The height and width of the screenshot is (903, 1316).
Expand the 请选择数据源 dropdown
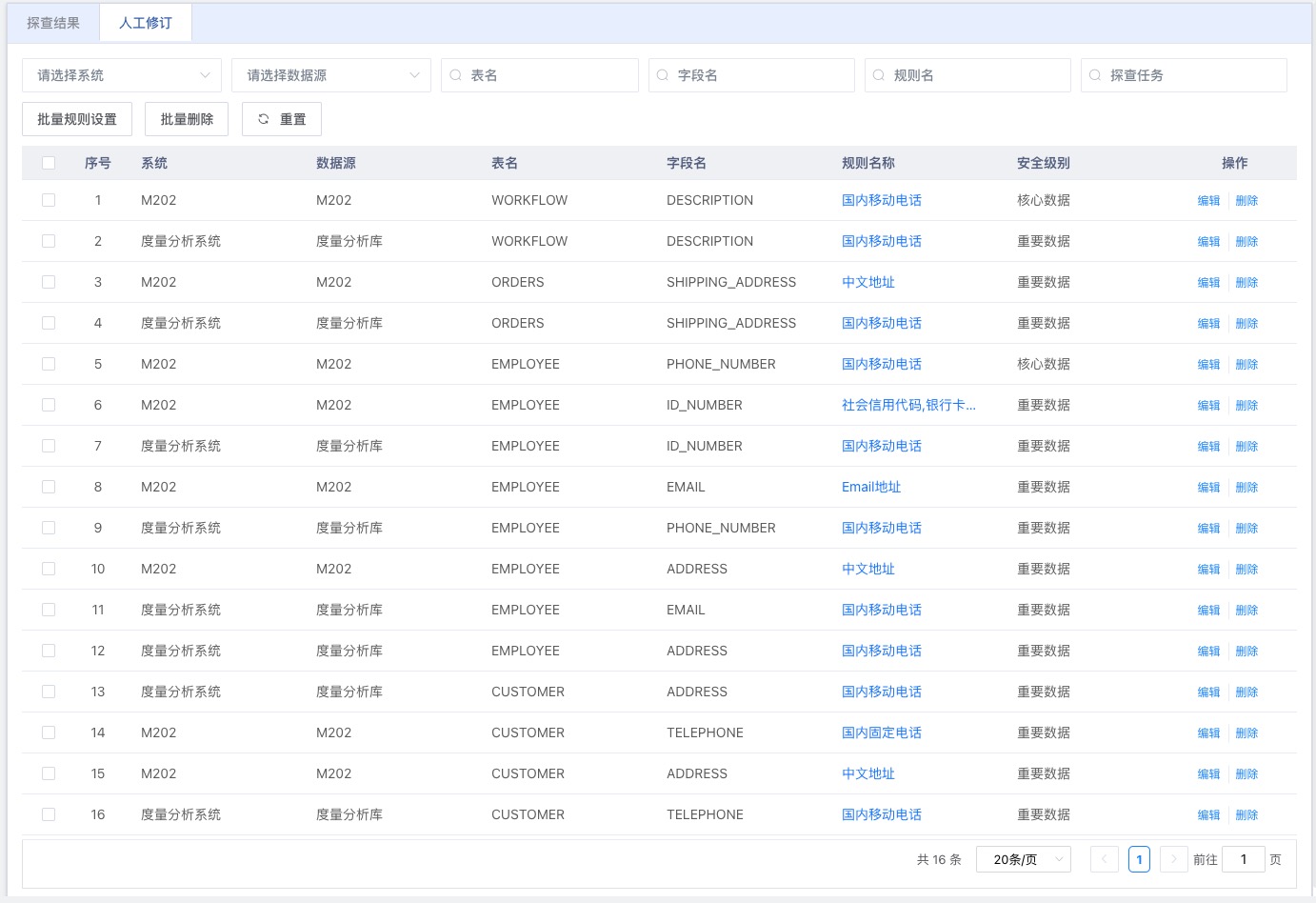pyautogui.click(x=331, y=75)
